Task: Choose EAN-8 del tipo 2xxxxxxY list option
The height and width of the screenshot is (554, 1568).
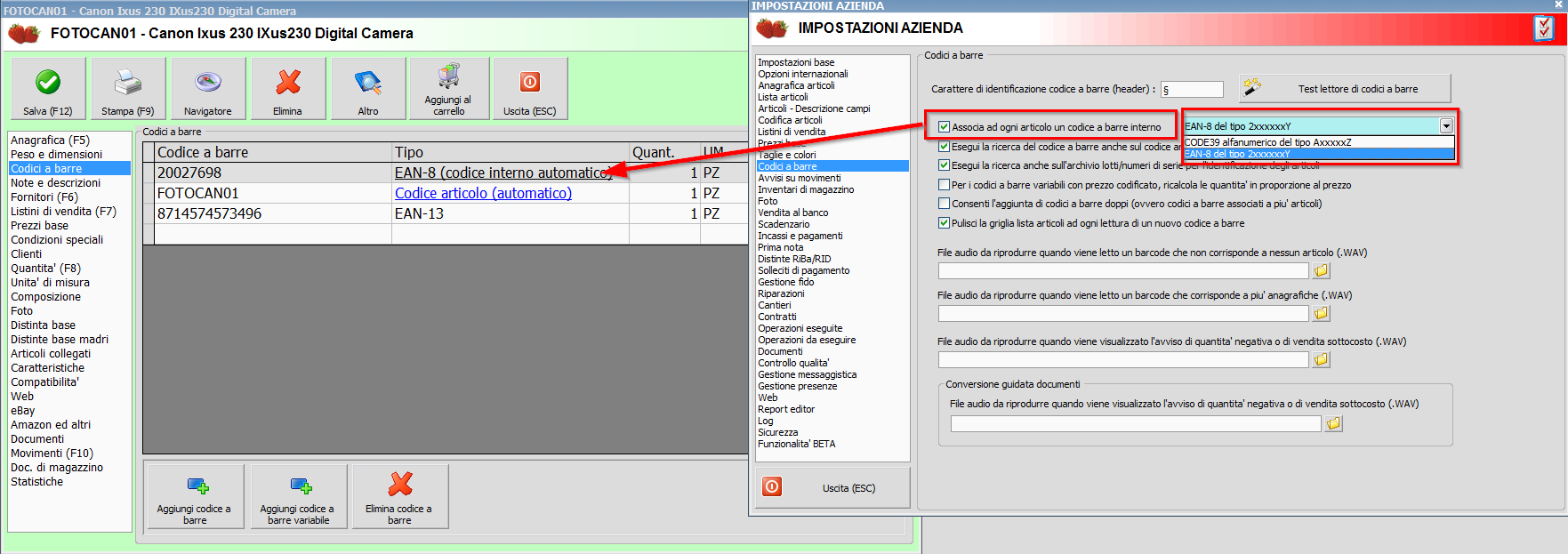Action: click(x=1319, y=154)
